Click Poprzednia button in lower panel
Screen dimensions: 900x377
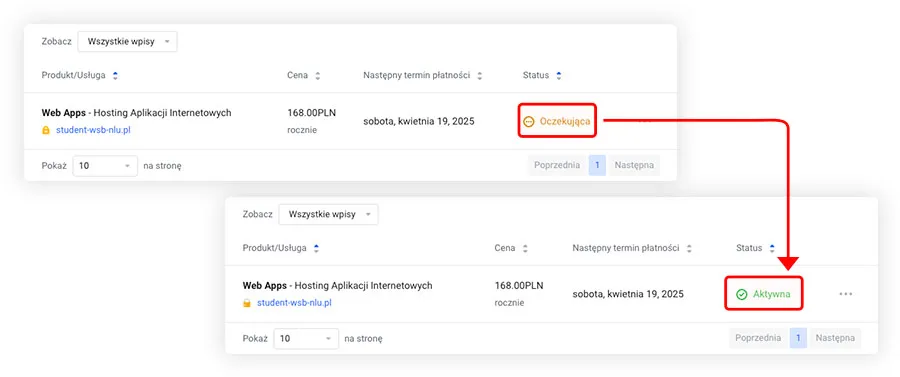(x=758, y=338)
